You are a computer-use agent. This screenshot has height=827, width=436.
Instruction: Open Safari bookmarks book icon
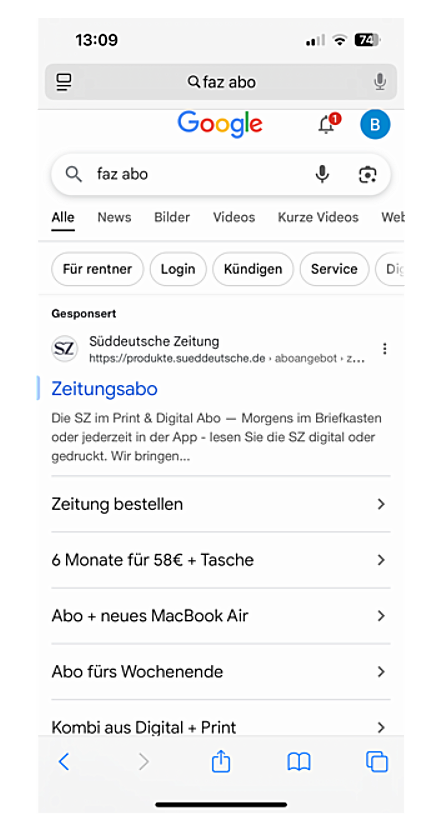pos(299,762)
